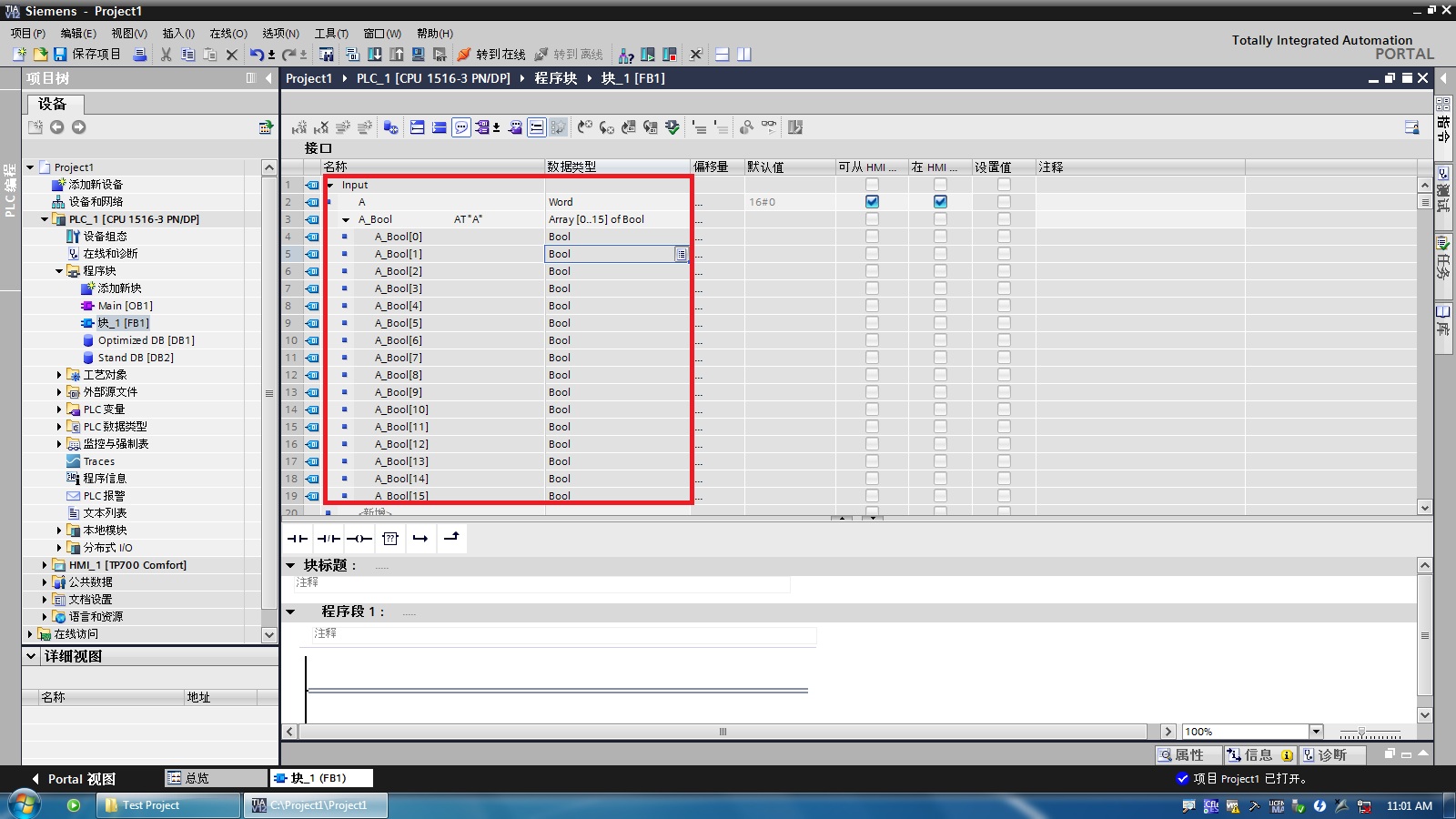This screenshot has height=819, width=1456.
Task: Switch to Portal 视图
Action: pos(74,779)
